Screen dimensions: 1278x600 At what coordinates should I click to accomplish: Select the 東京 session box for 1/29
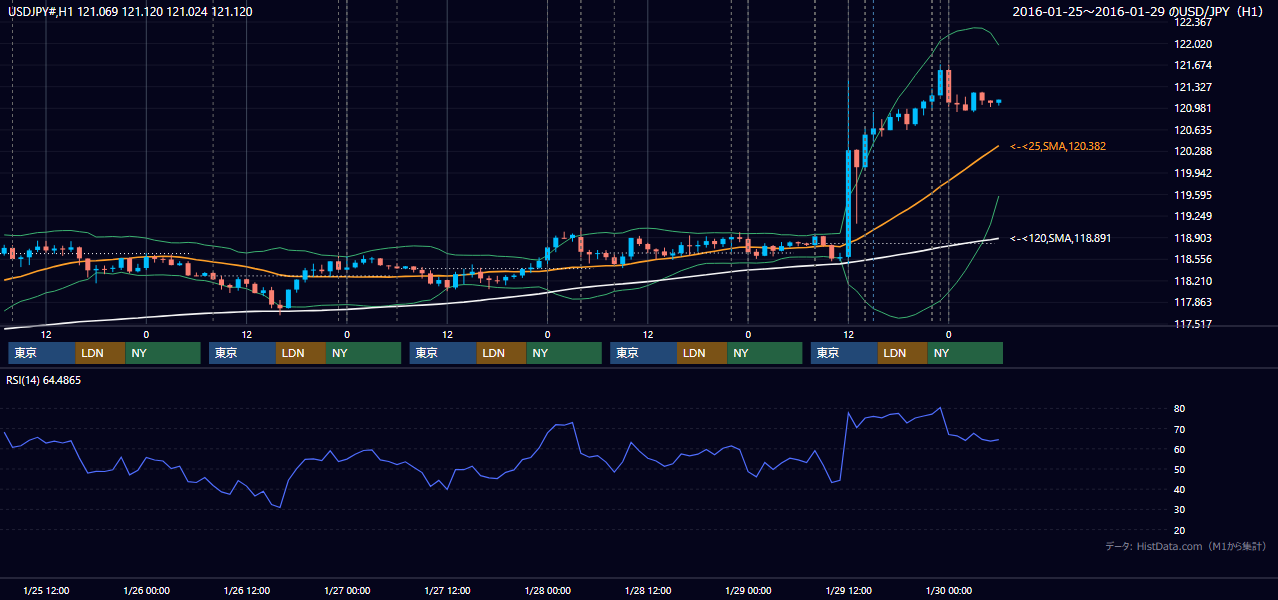tap(845, 353)
